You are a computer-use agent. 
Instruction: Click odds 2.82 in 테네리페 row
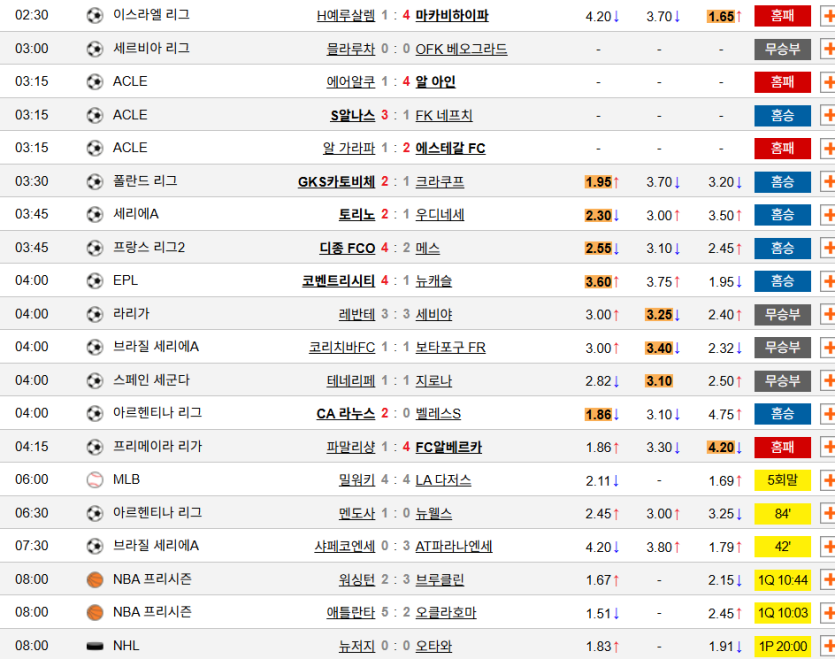pyautogui.click(x=599, y=381)
